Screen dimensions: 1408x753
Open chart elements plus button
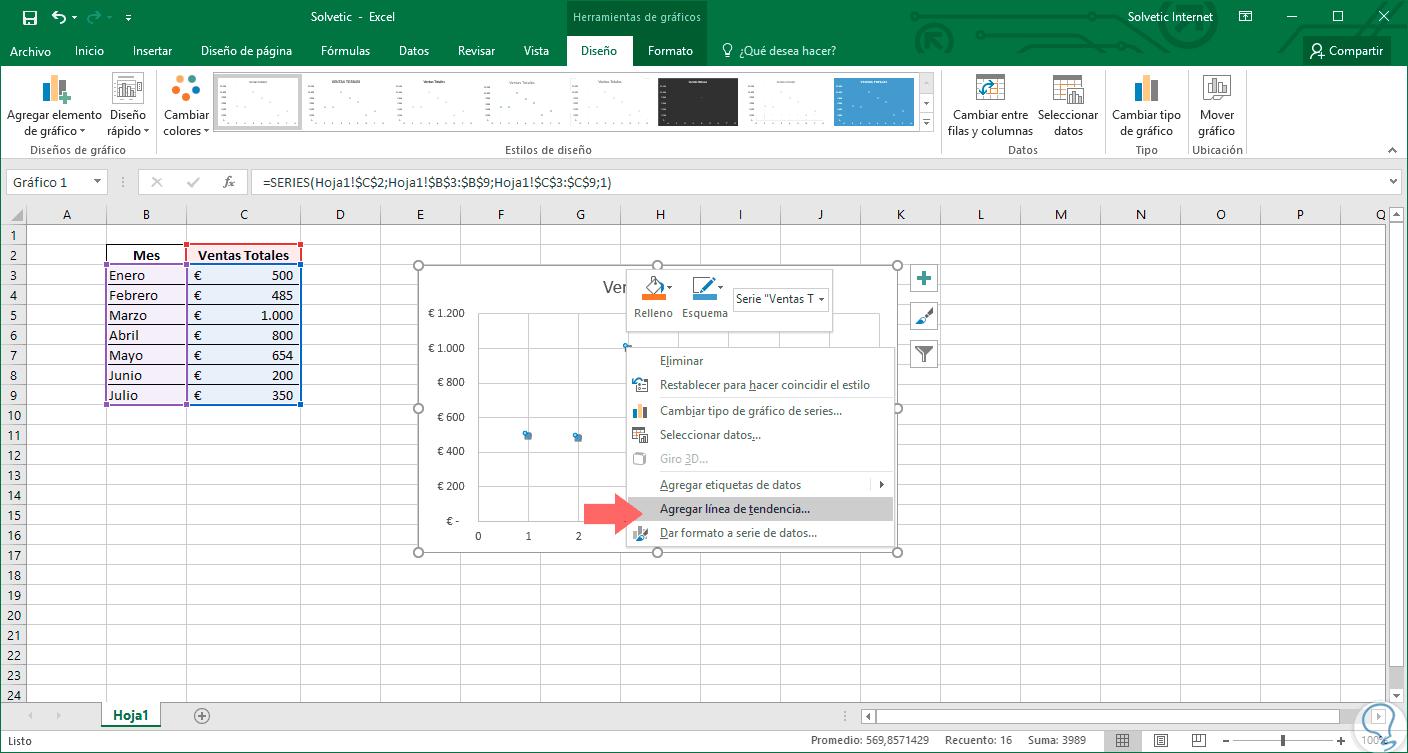pyautogui.click(x=924, y=279)
